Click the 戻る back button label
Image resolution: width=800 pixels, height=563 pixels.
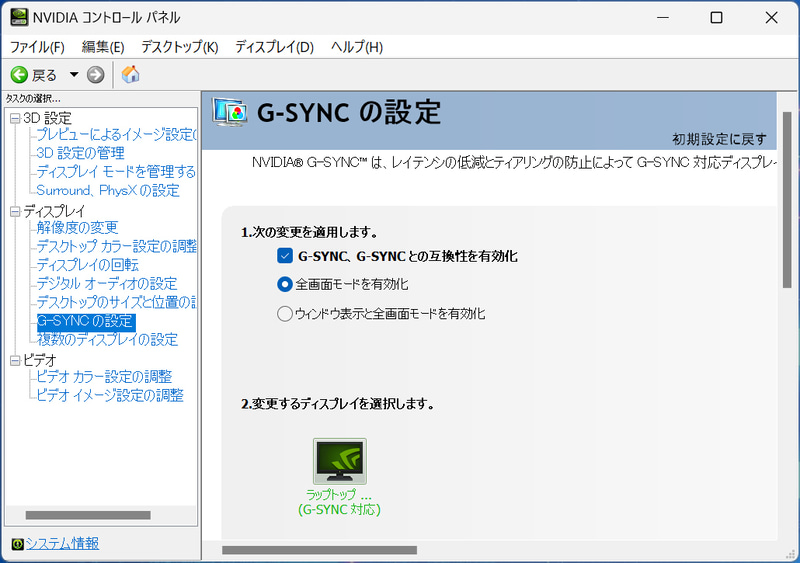pyautogui.click(x=44, y=76)
